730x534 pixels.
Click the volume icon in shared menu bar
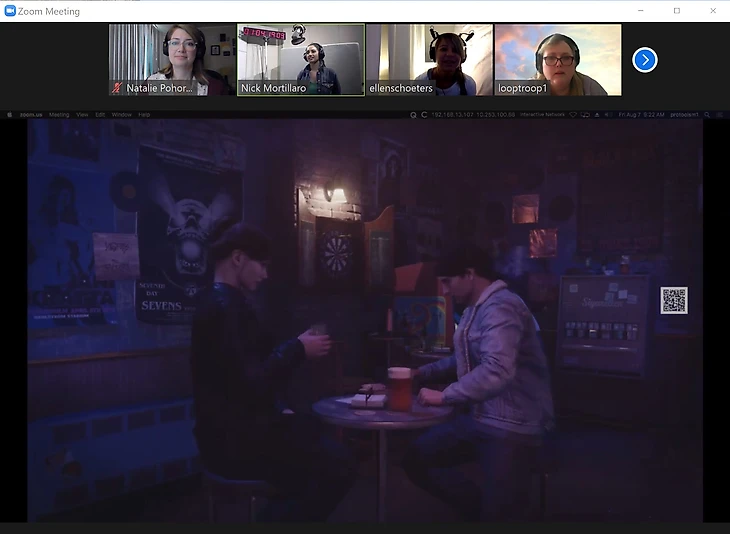(x=608, y=115)
